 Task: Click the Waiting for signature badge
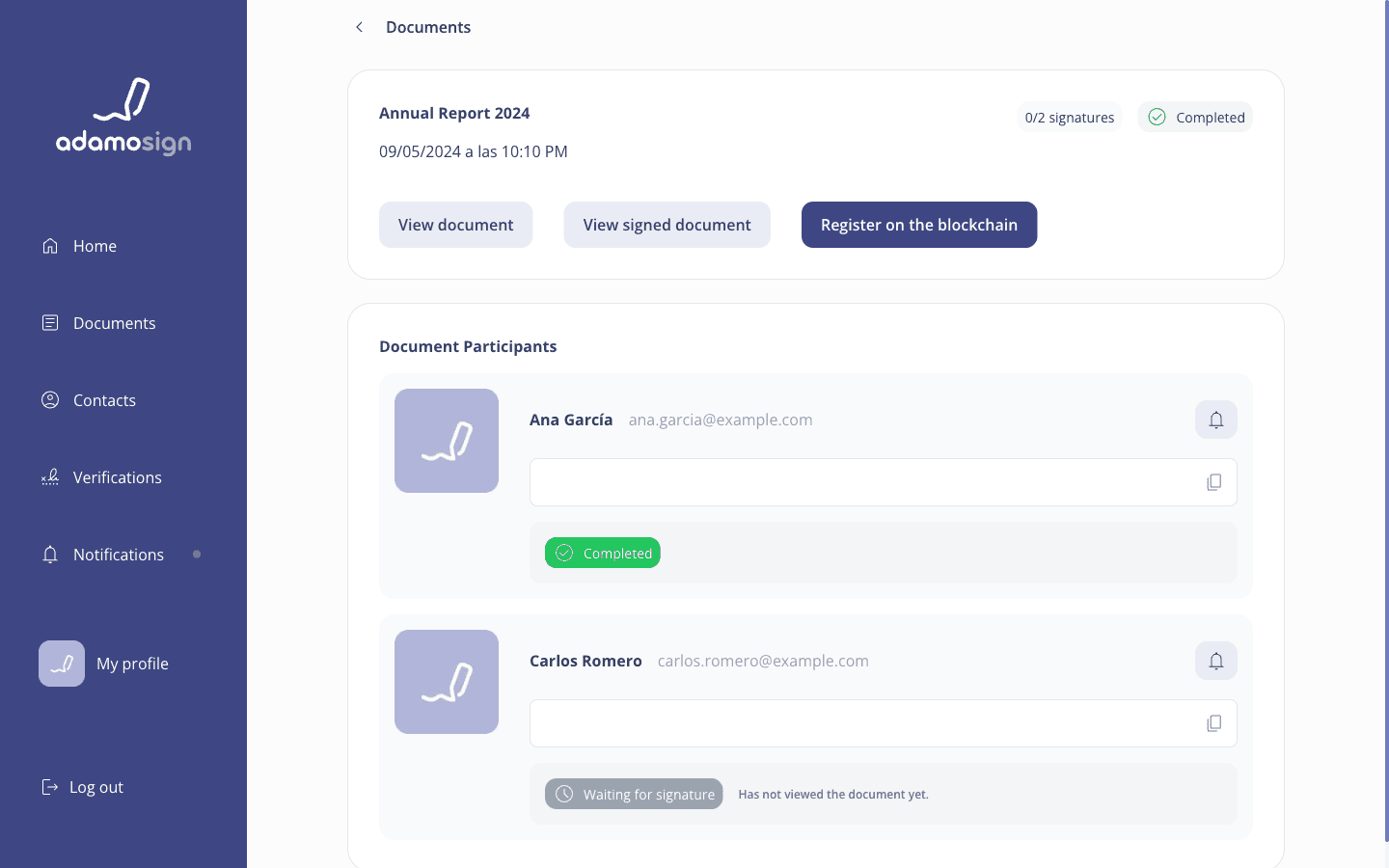point(634,794)
